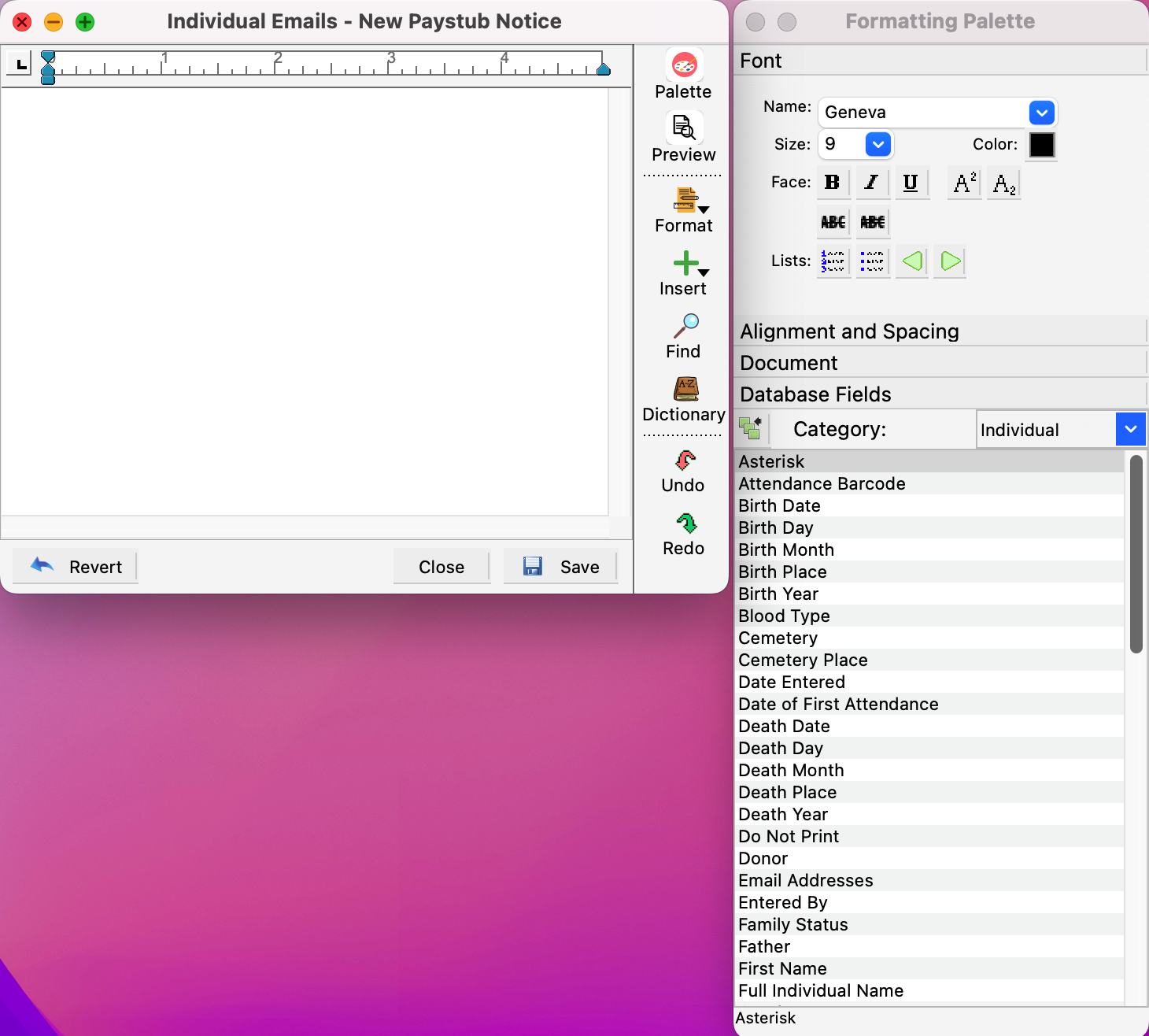Click the Preview document icon

click(683, 128)
